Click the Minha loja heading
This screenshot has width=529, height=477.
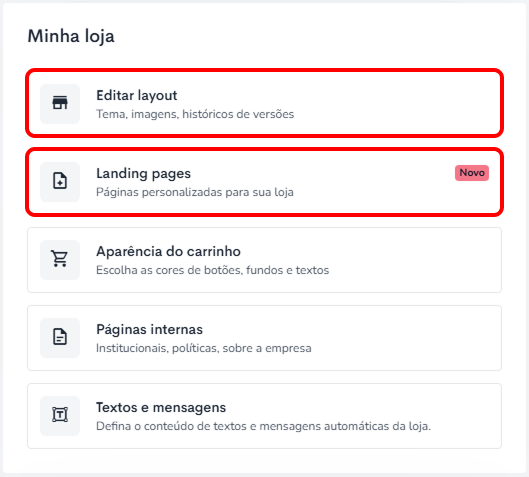pos(71,36)
